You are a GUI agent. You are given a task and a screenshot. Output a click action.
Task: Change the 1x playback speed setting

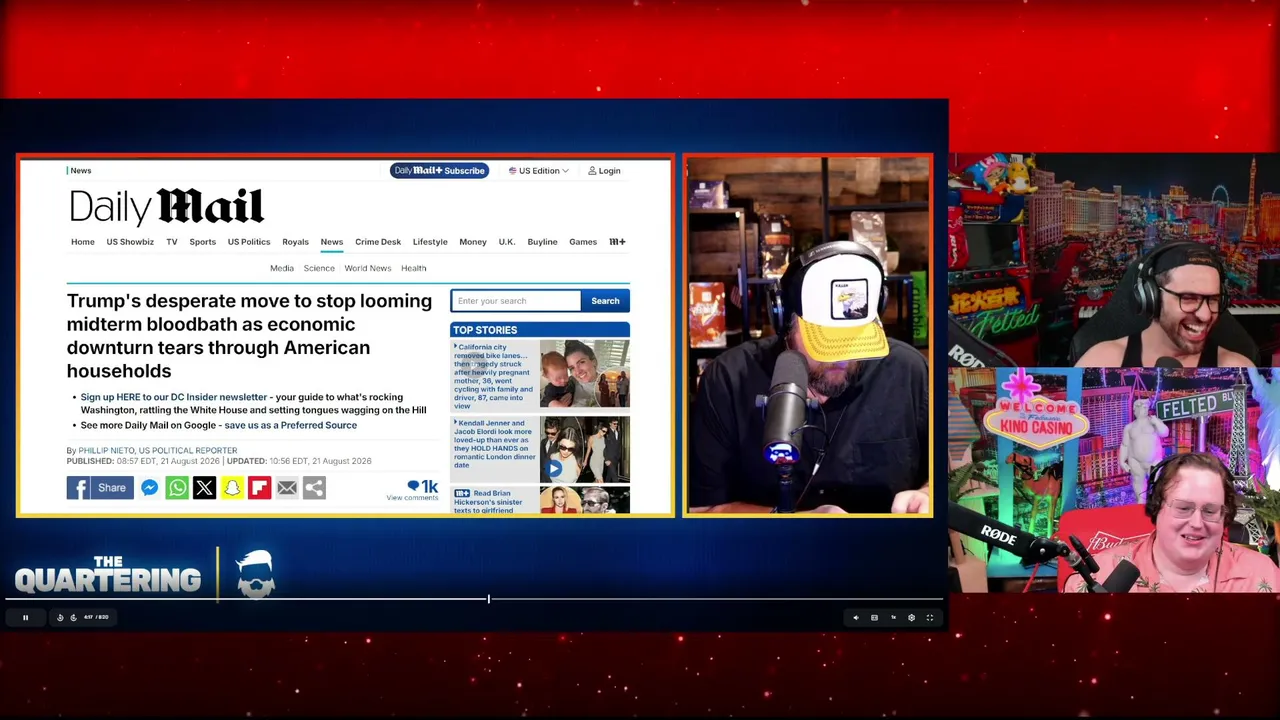tap(893, 618)
